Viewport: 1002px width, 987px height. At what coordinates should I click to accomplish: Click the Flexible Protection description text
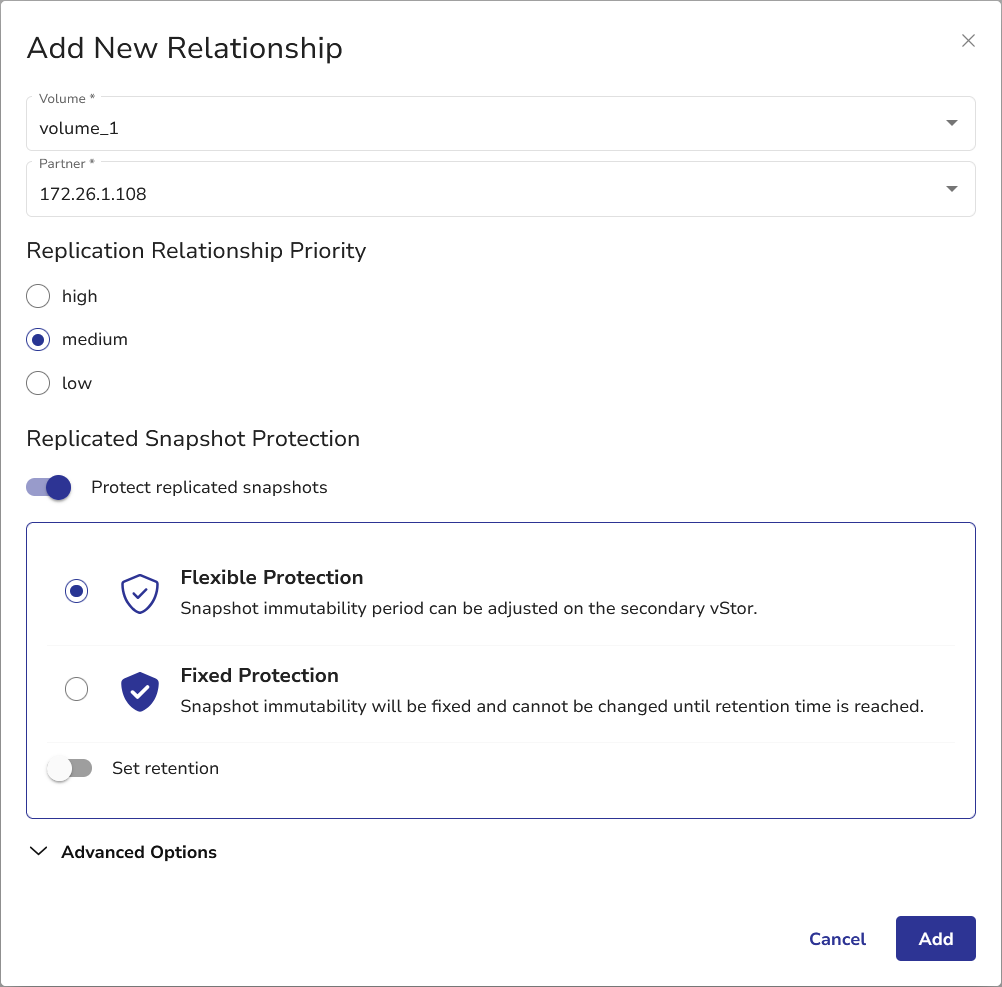coord(468,609)
